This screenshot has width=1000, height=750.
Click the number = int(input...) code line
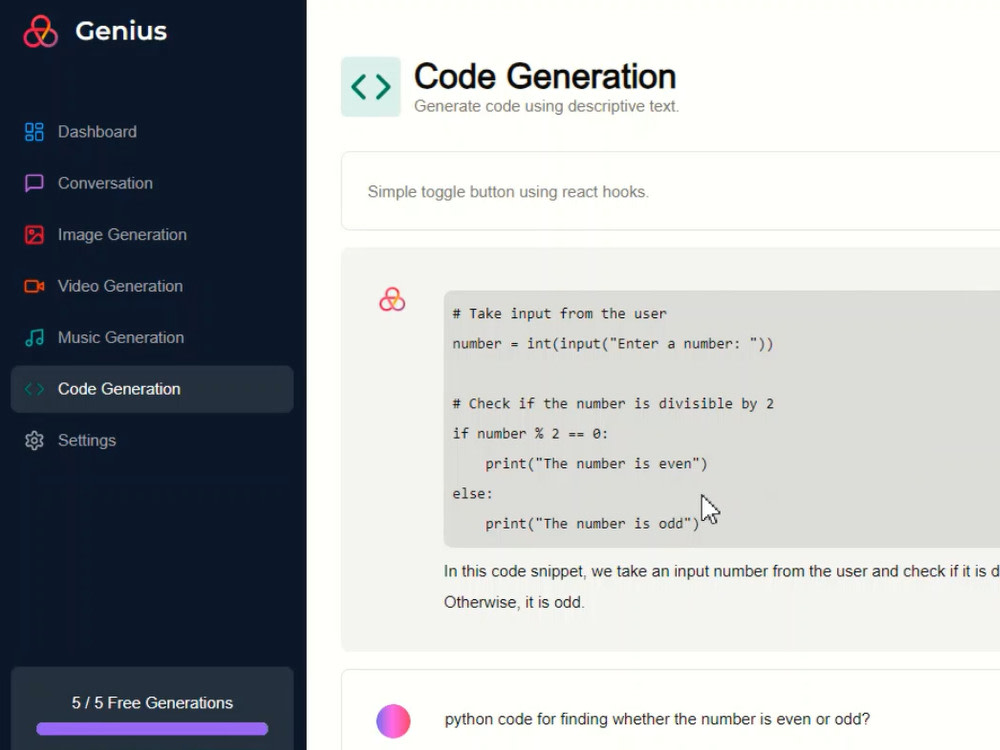(612, 344)
